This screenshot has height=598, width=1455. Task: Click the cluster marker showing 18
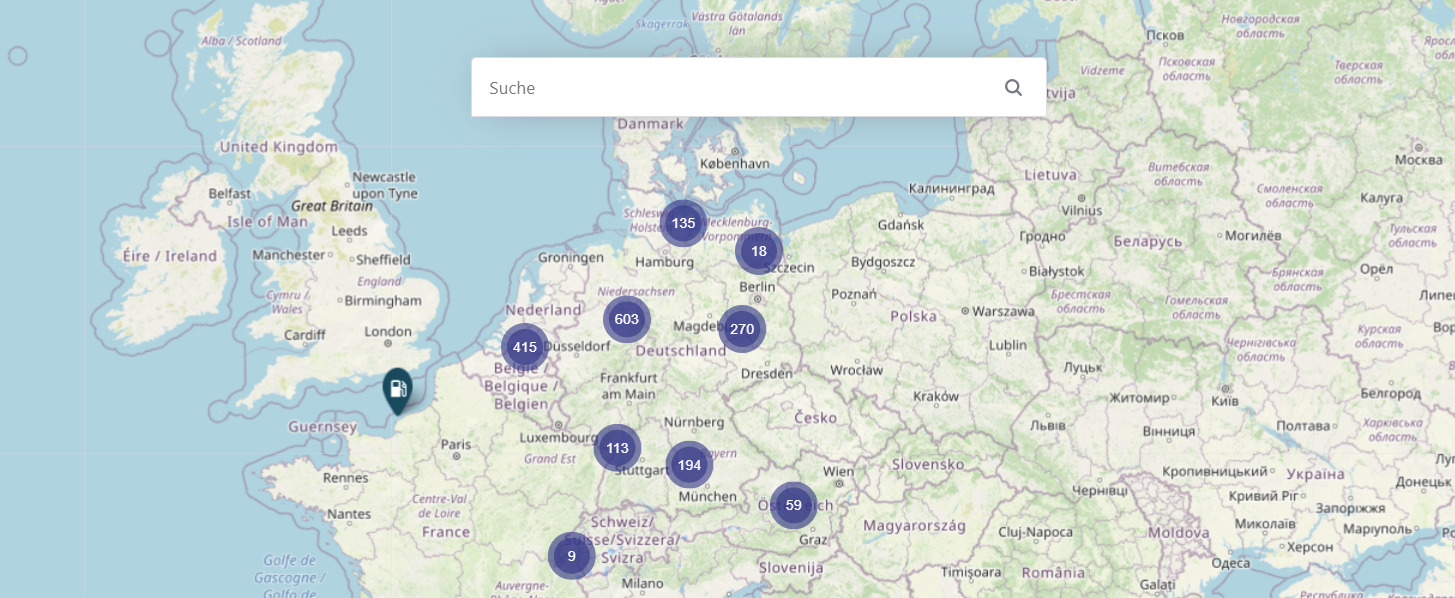pos(759,251)
